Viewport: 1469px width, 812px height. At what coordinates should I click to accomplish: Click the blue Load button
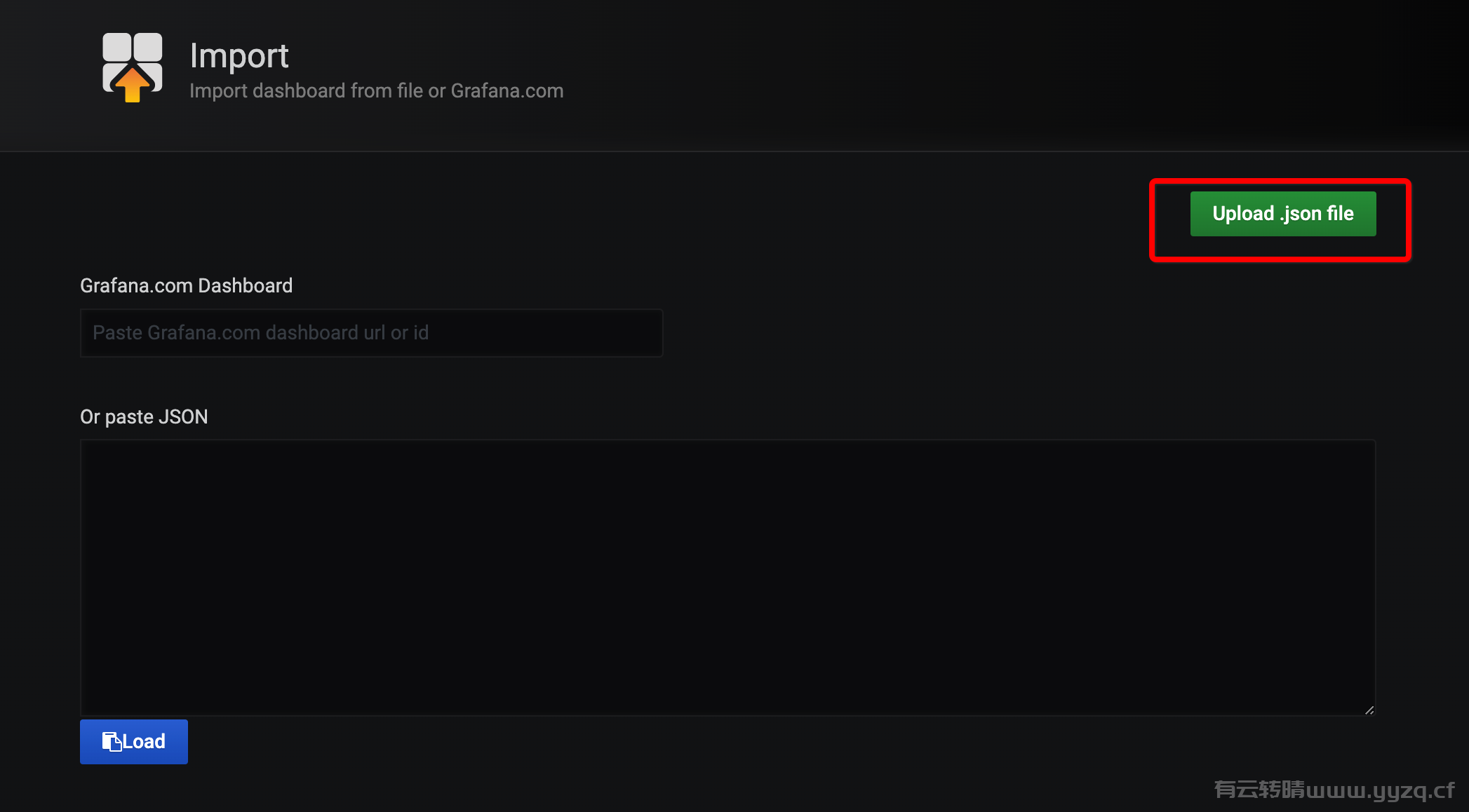[134, 742]
